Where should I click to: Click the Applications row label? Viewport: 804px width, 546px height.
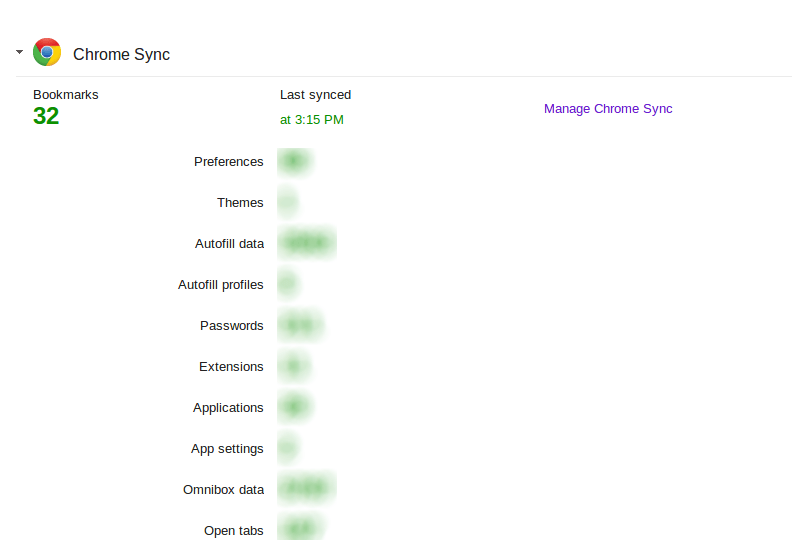pos(228,408)
